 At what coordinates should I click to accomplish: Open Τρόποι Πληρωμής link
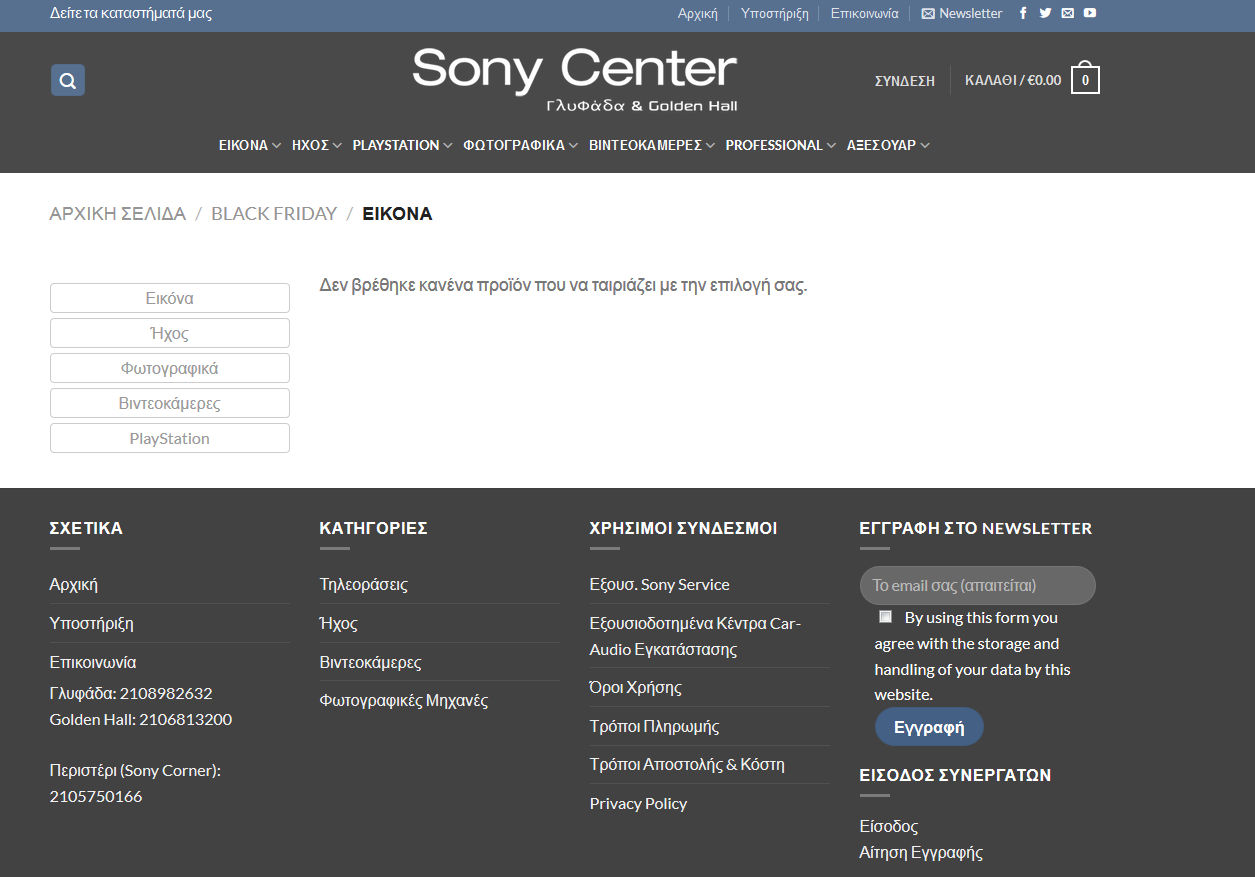655,726
